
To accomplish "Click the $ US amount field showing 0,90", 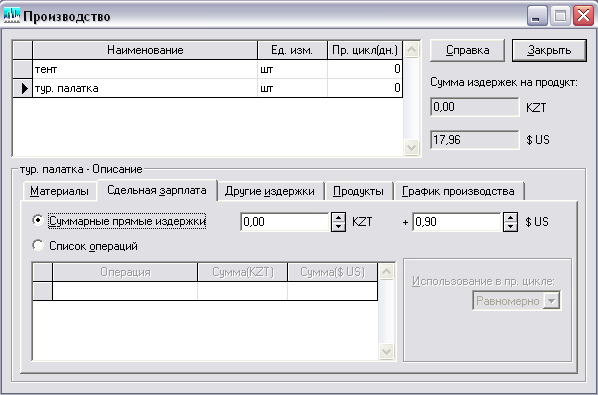I will click(x=457, y=222).
